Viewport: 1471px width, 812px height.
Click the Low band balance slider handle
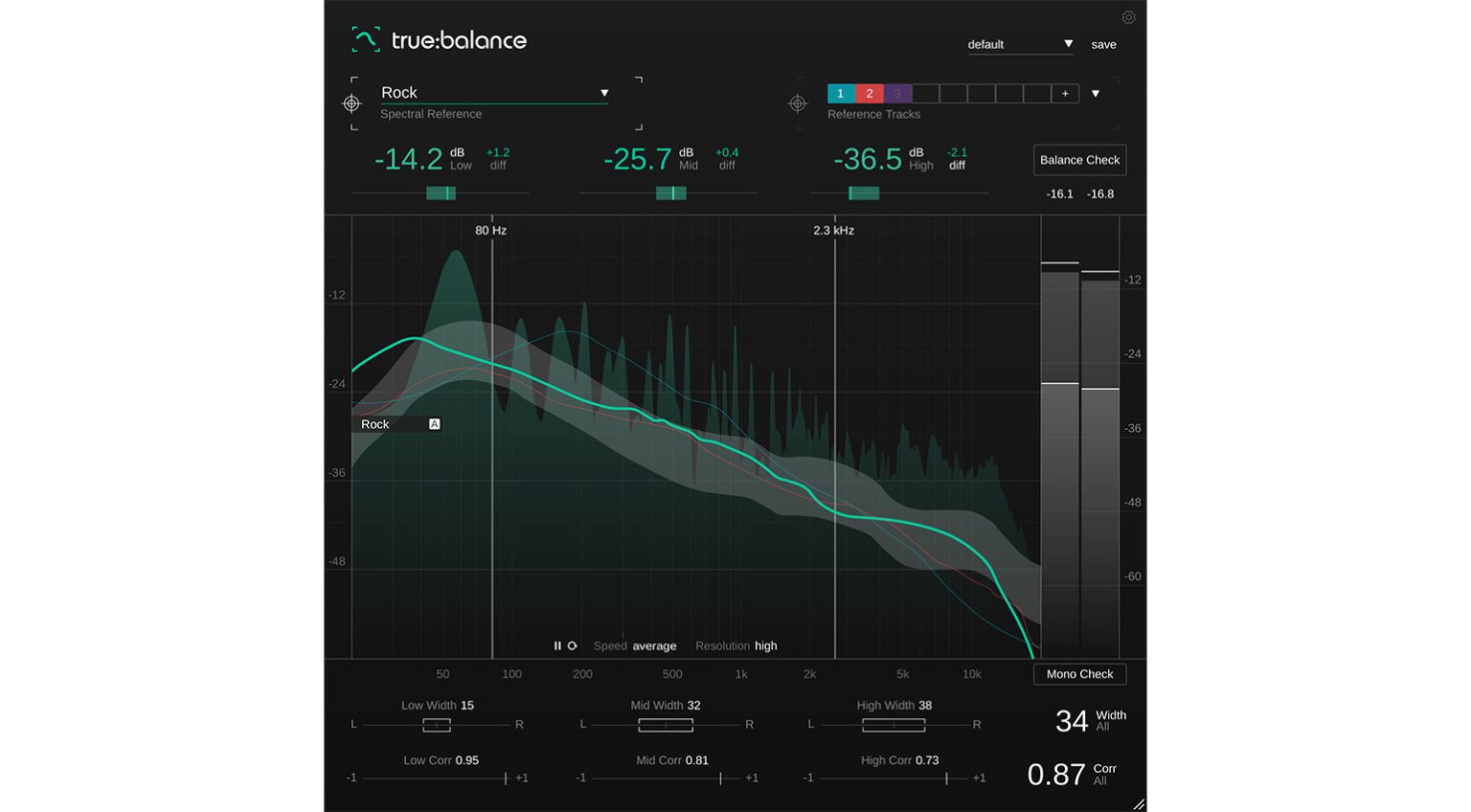[x=442, y=192]
